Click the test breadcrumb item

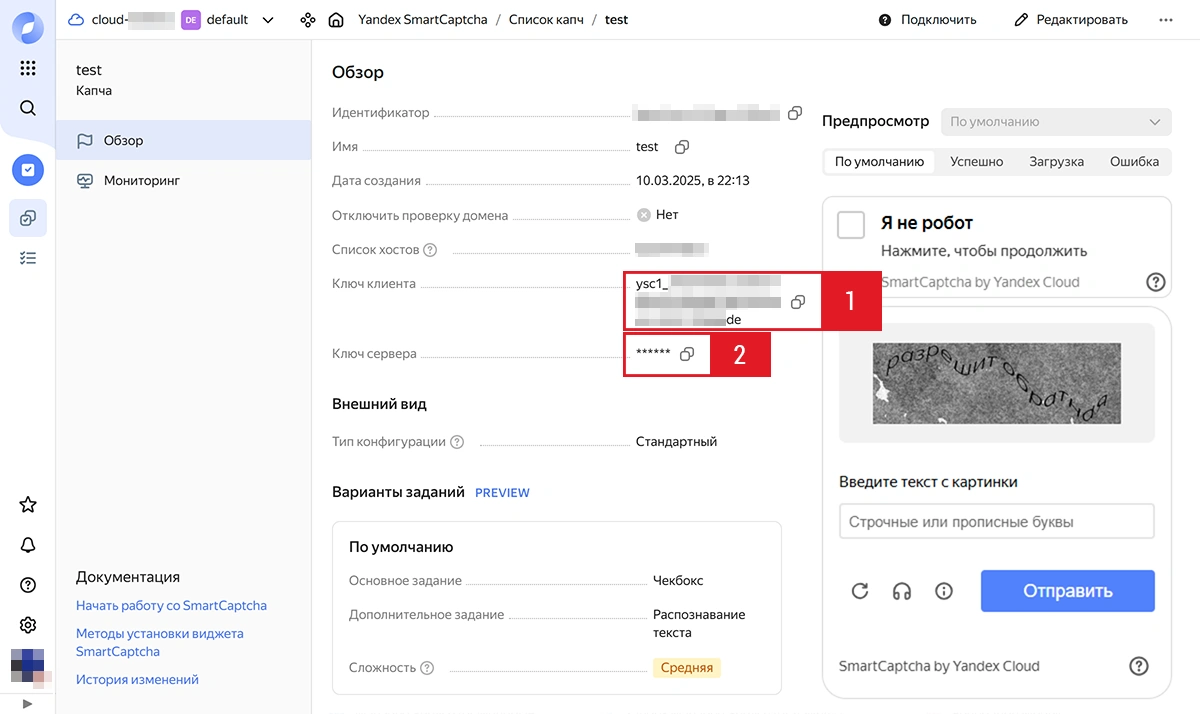pos(617,20)
